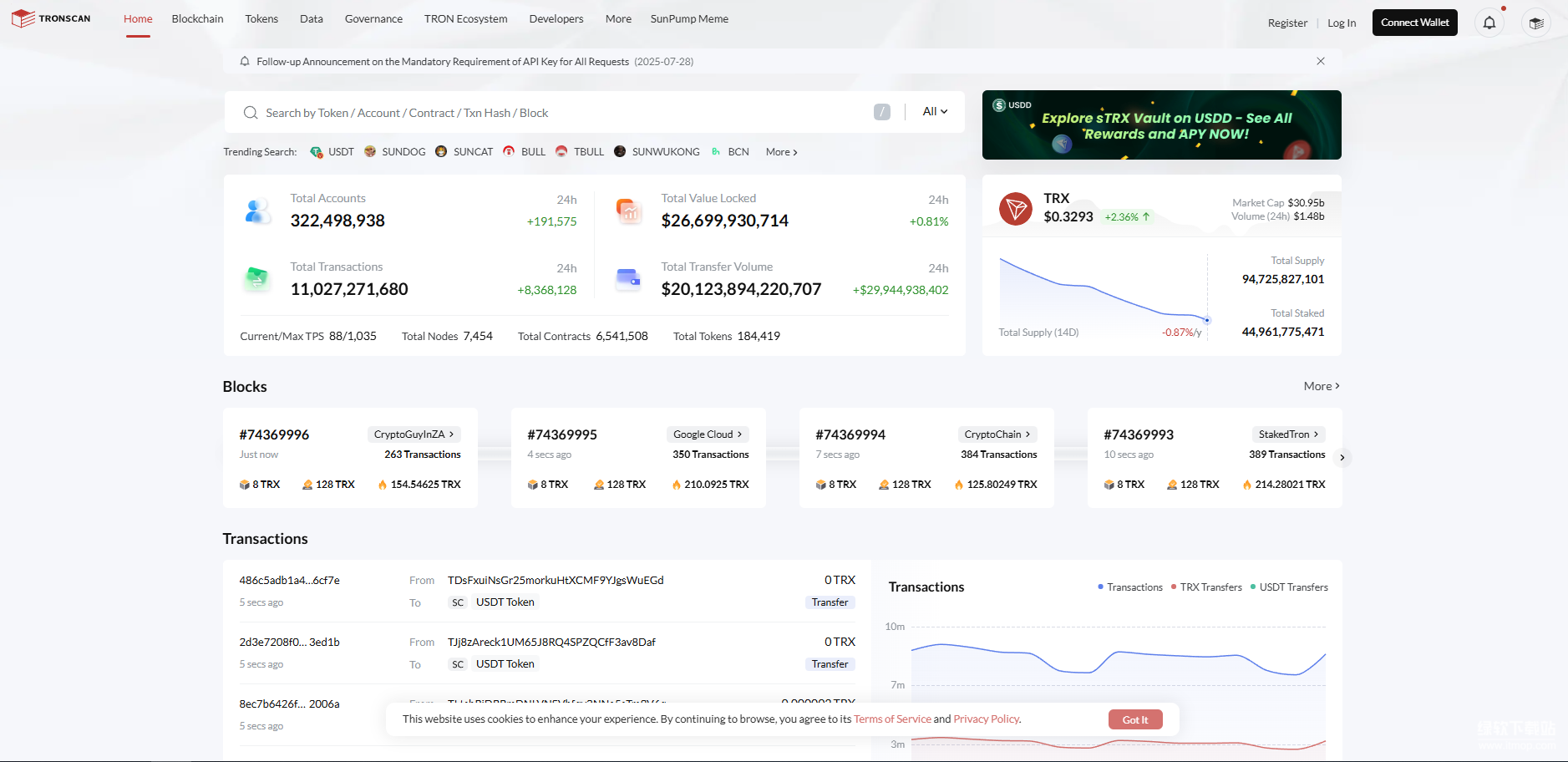
Task: Select SUNDOG trending token icon
Action: pyautogui.click(x=370, y=151)
